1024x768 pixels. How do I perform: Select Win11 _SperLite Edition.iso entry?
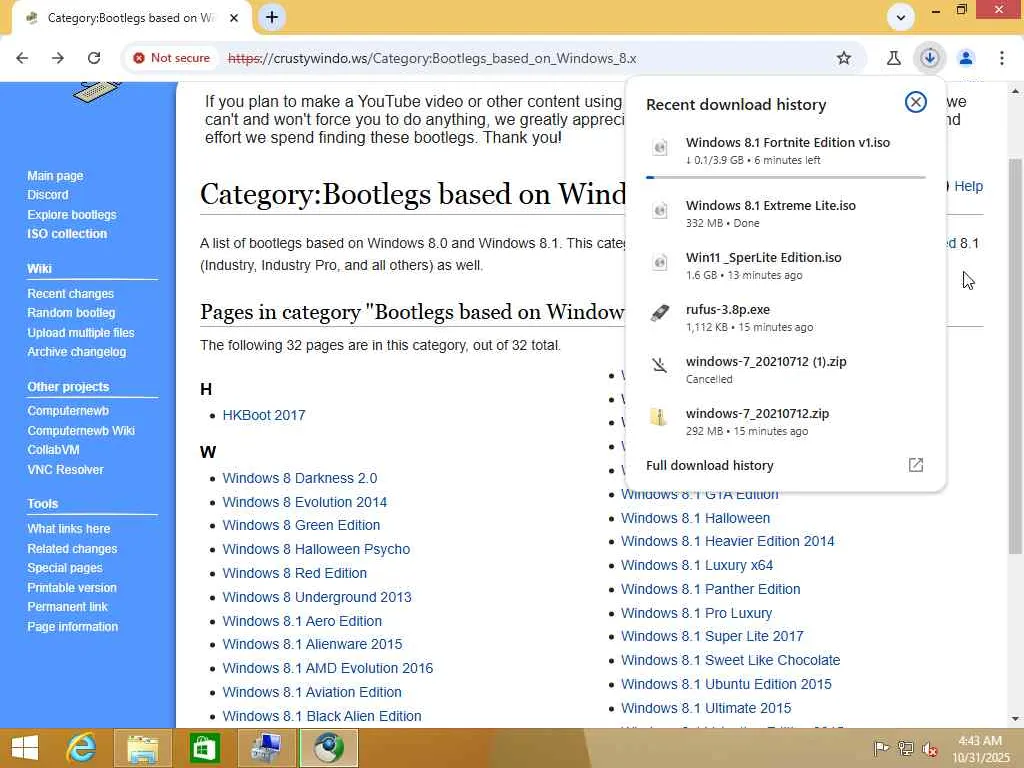(786, 266)
